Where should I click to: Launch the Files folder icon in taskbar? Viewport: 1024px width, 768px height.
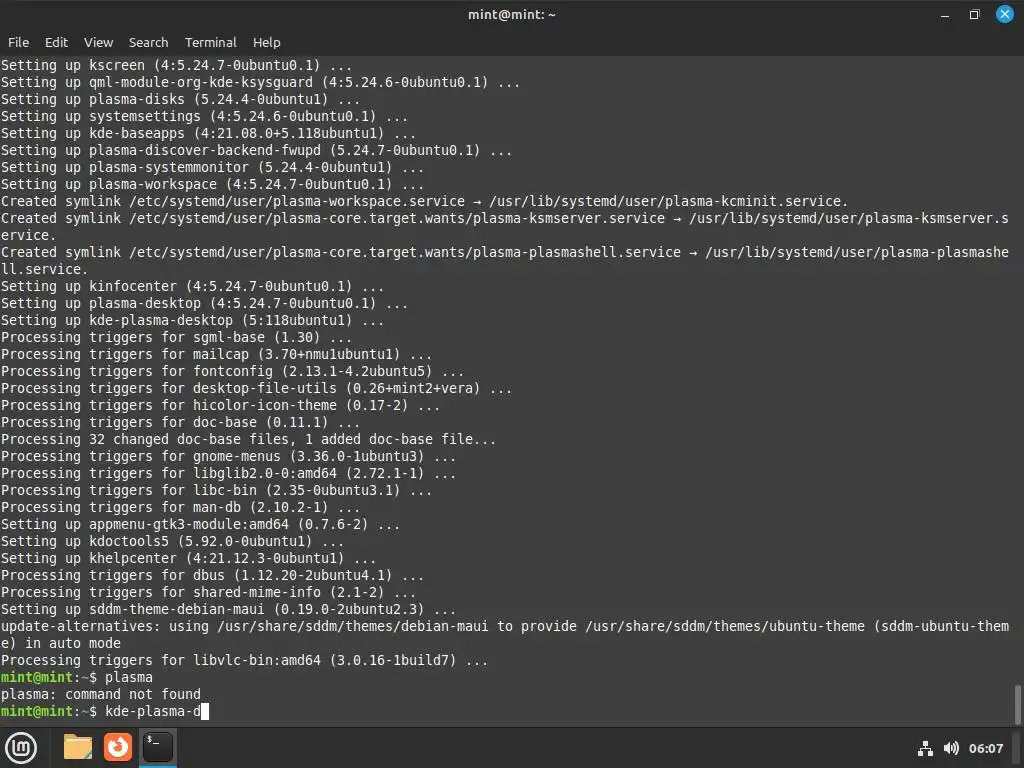(x=78, y=748)
